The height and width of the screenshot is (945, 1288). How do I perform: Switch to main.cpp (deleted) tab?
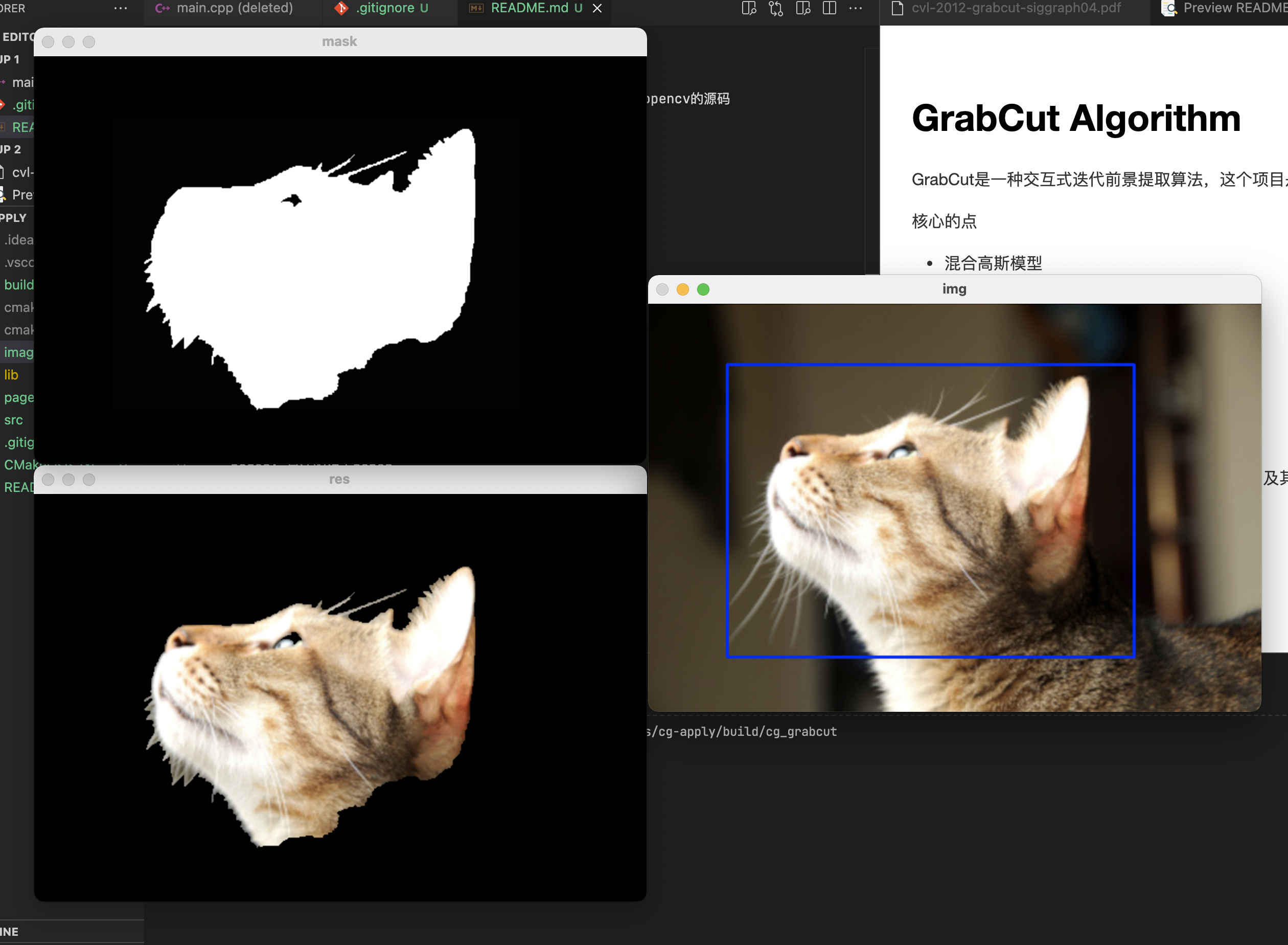(235, 9)
